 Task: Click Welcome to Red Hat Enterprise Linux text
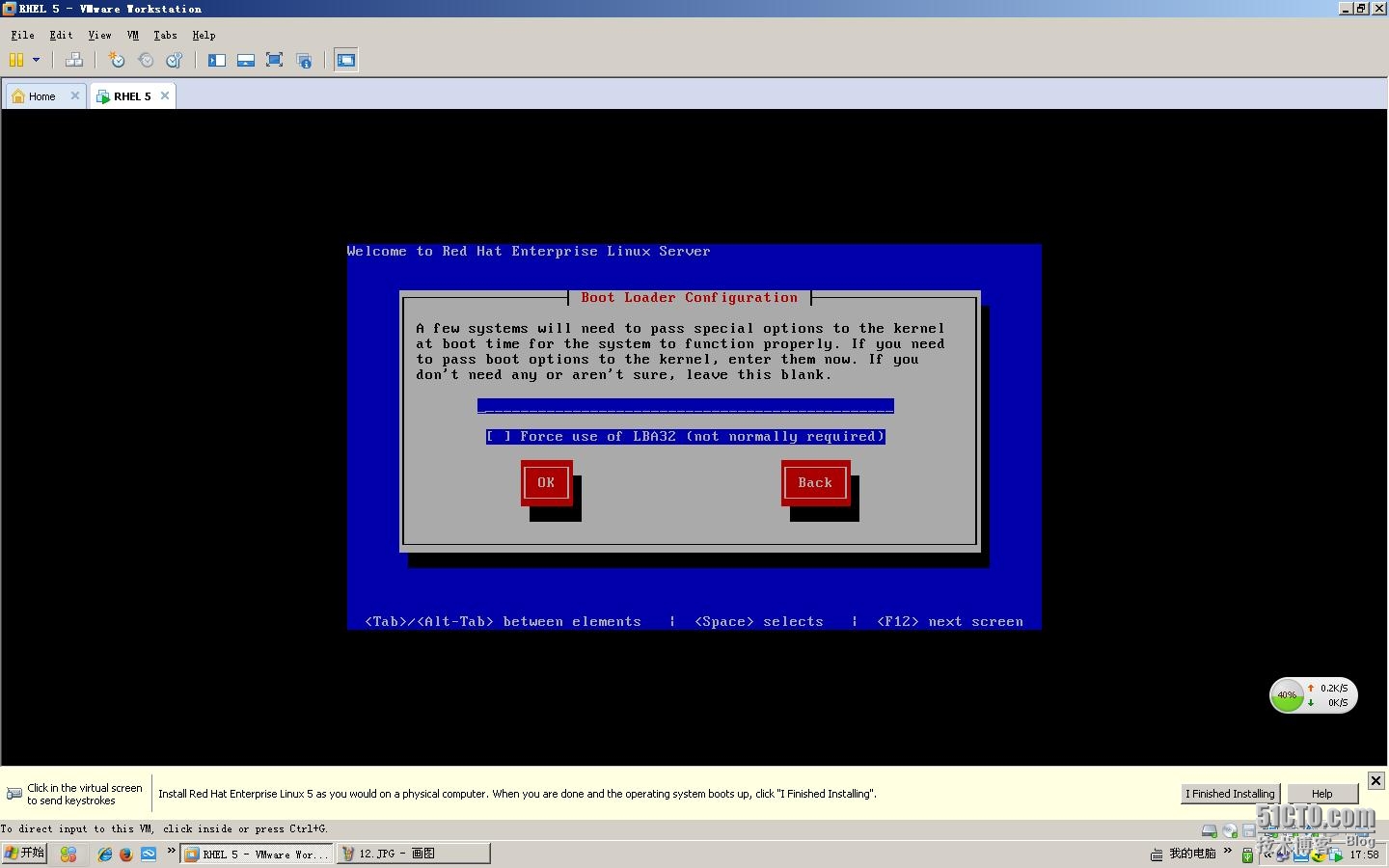tap(529, 252)
